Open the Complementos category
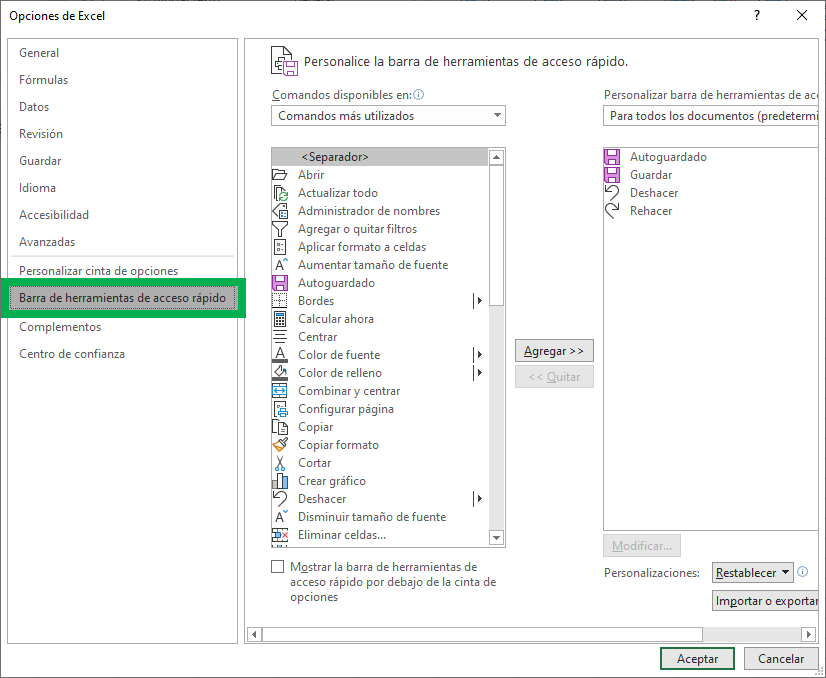 coord(123,327)
